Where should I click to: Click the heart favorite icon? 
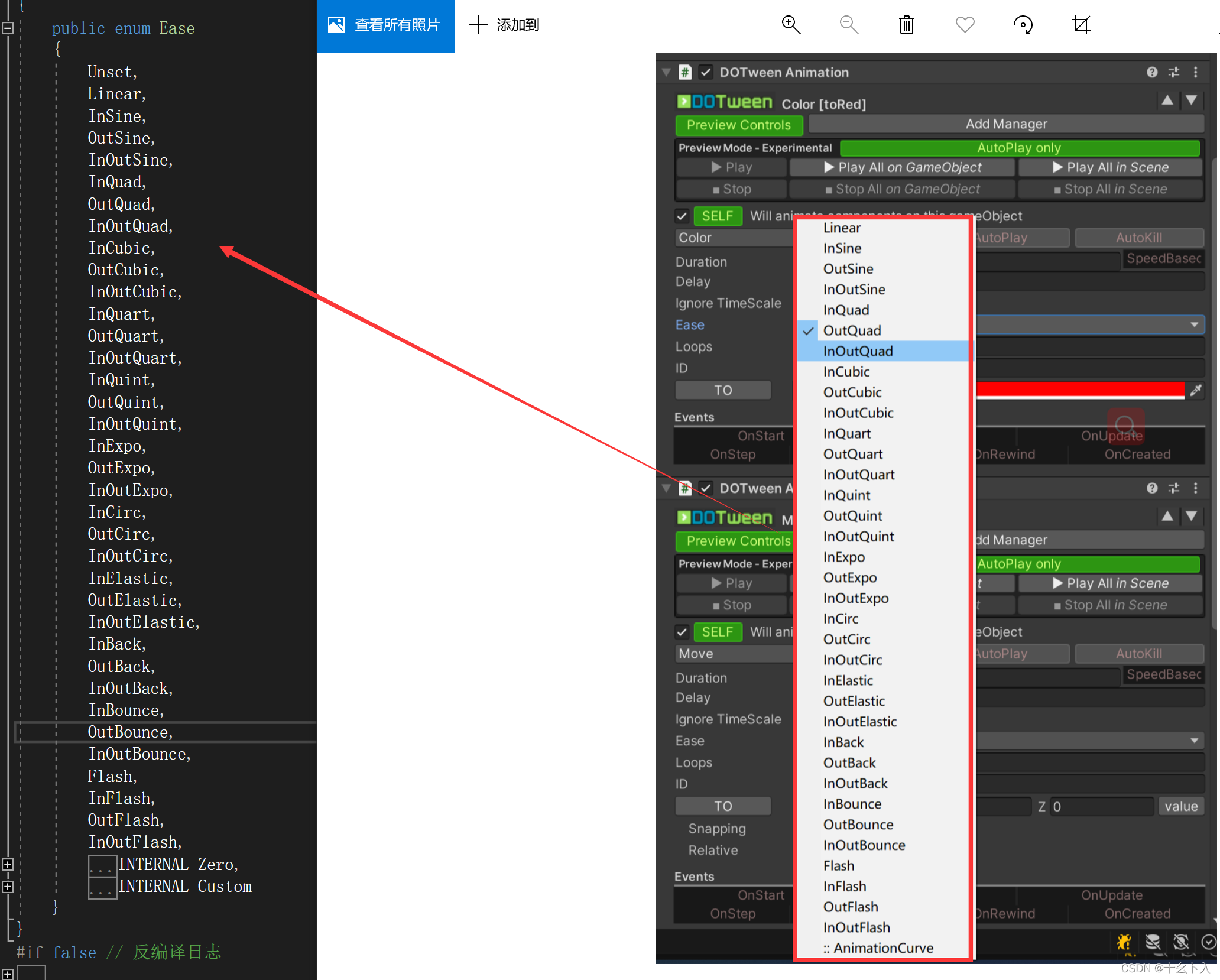coord(965,25)
